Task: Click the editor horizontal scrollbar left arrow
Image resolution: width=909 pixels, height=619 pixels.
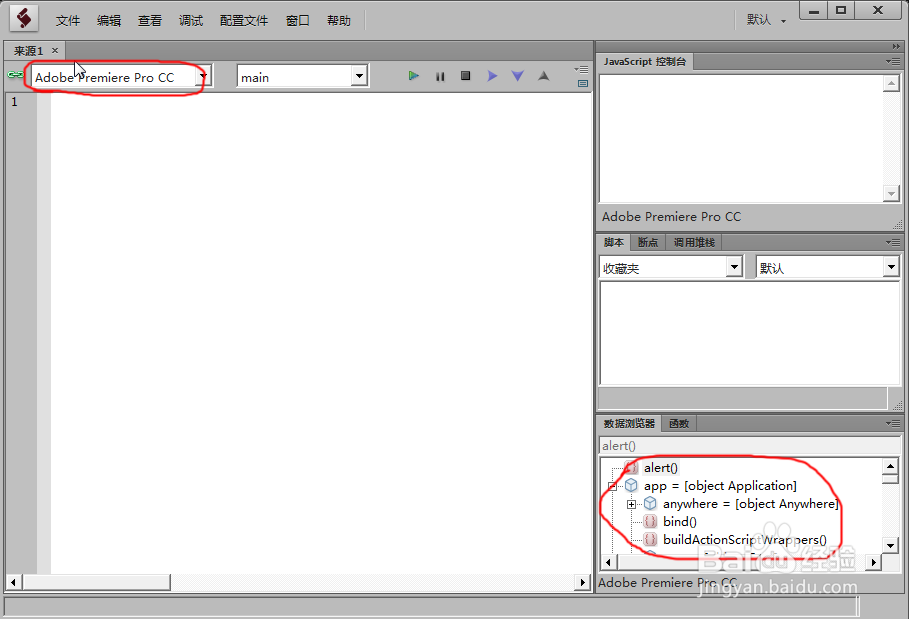Action: [13, 582]
